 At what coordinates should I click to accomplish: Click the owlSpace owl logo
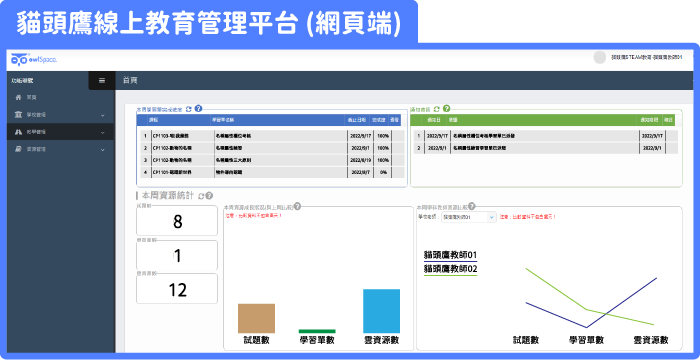click(x=34, y=59)
